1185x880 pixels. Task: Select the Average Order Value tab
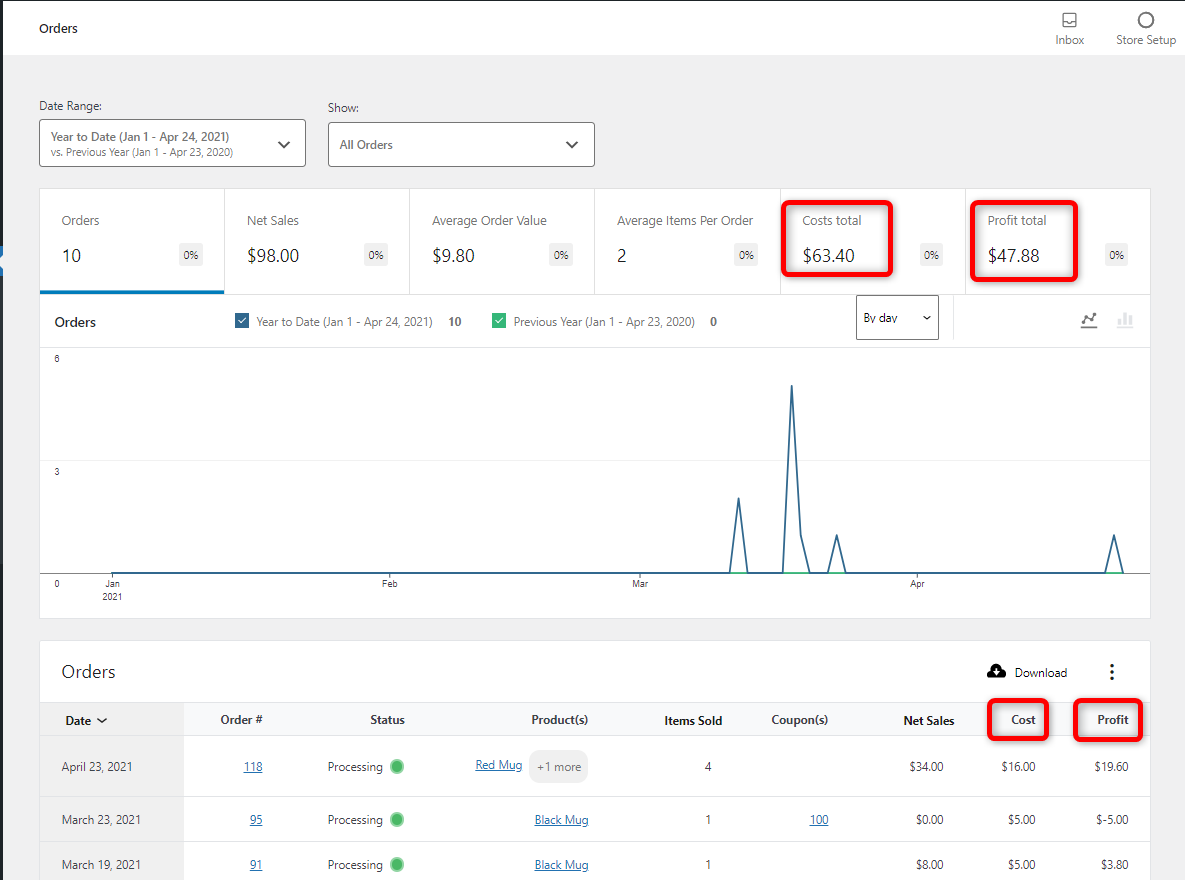pyautogui.click(x=502, y=241)
